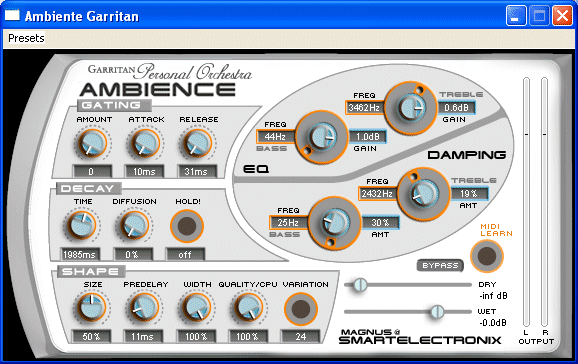The width and height of the screenshot is (578, 364).
Task: Click the Damping Treble 2432Hz field
Action: pyautogui.click(x=377, y=194)
